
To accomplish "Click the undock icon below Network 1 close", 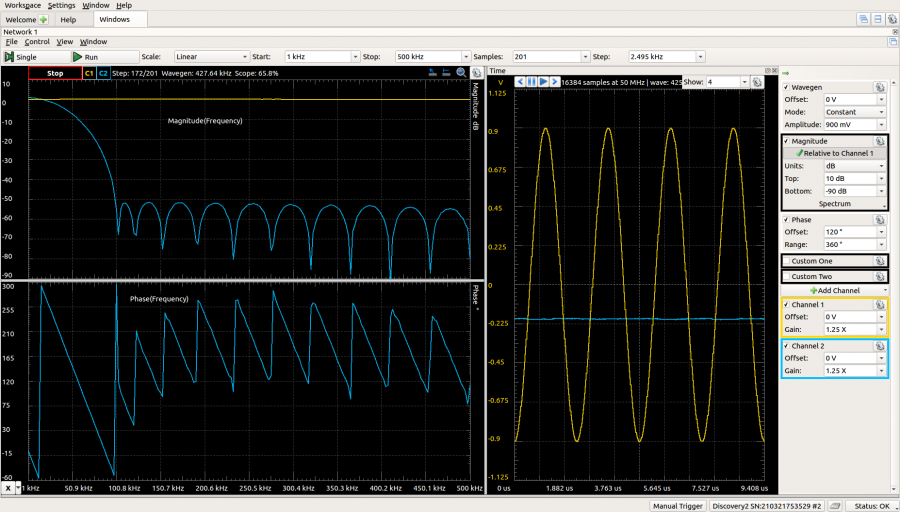I will (893, 42).
